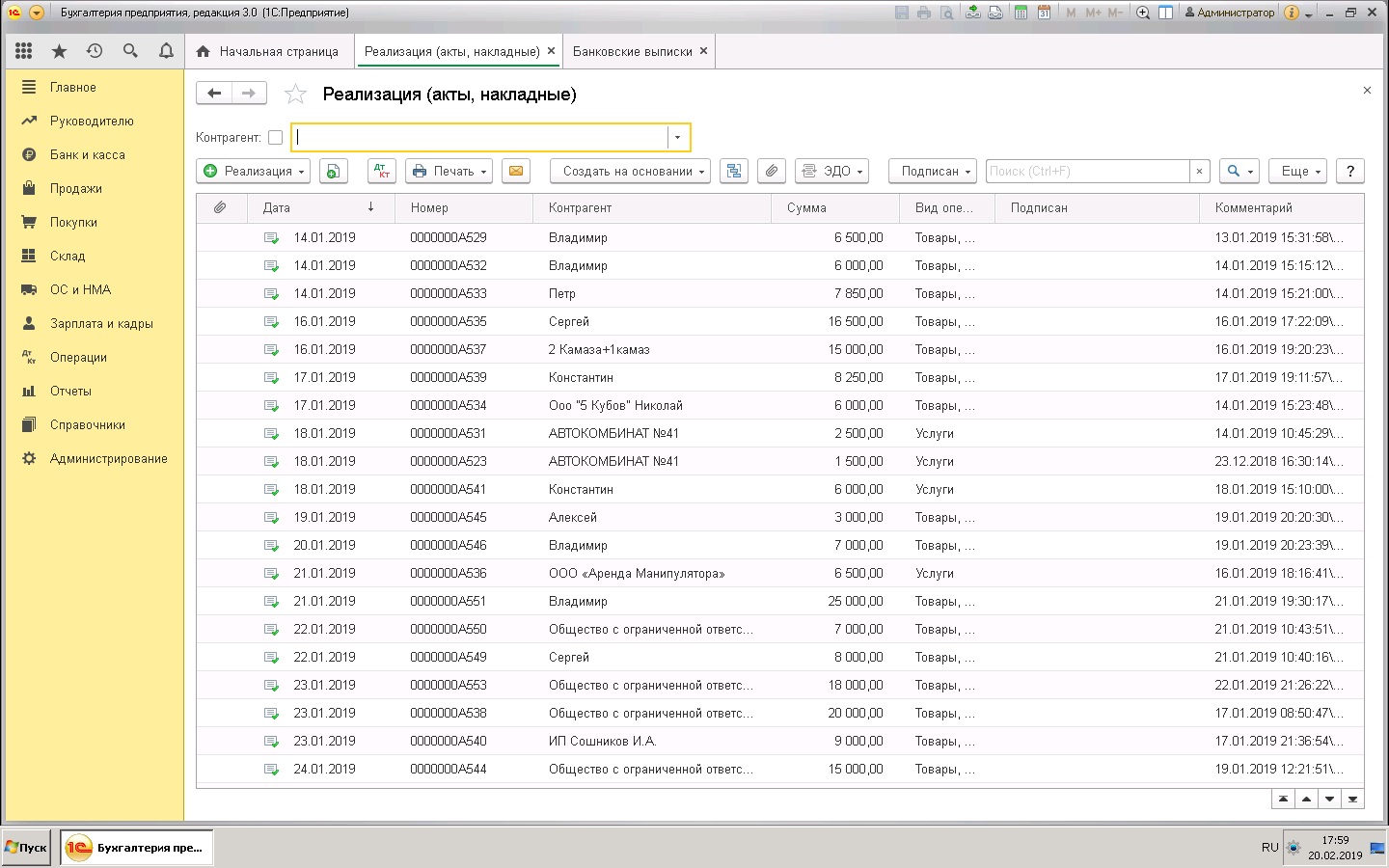This screenshot has height=868, width=1389.
Task: Expand the Контрагент field dropdown arrow
Action: pyautogui.click(x=678, y=138)
